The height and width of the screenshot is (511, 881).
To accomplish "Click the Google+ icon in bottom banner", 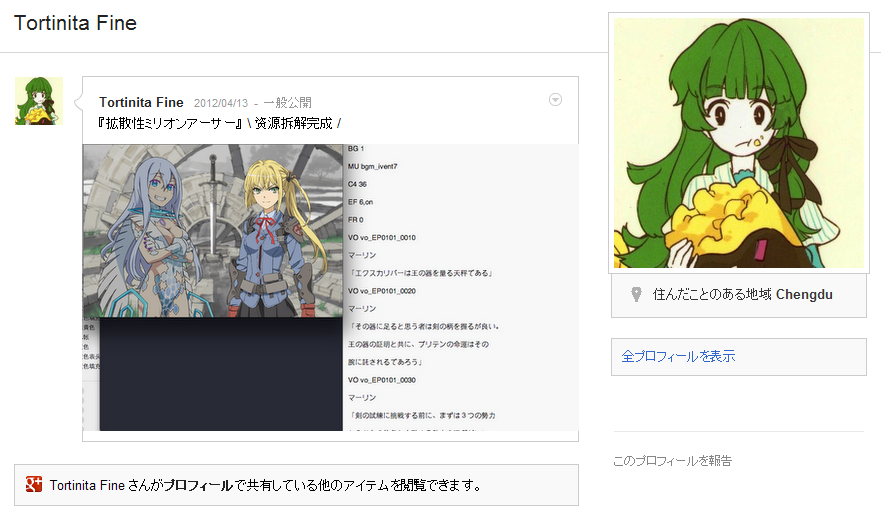I will point(34,484).
